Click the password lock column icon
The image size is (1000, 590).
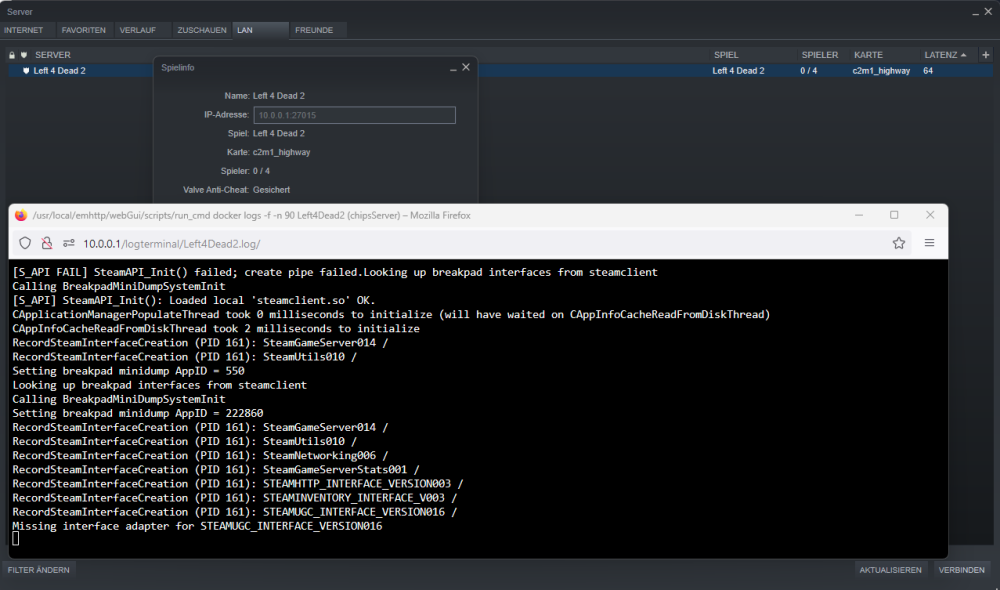[x=11, y=55]
